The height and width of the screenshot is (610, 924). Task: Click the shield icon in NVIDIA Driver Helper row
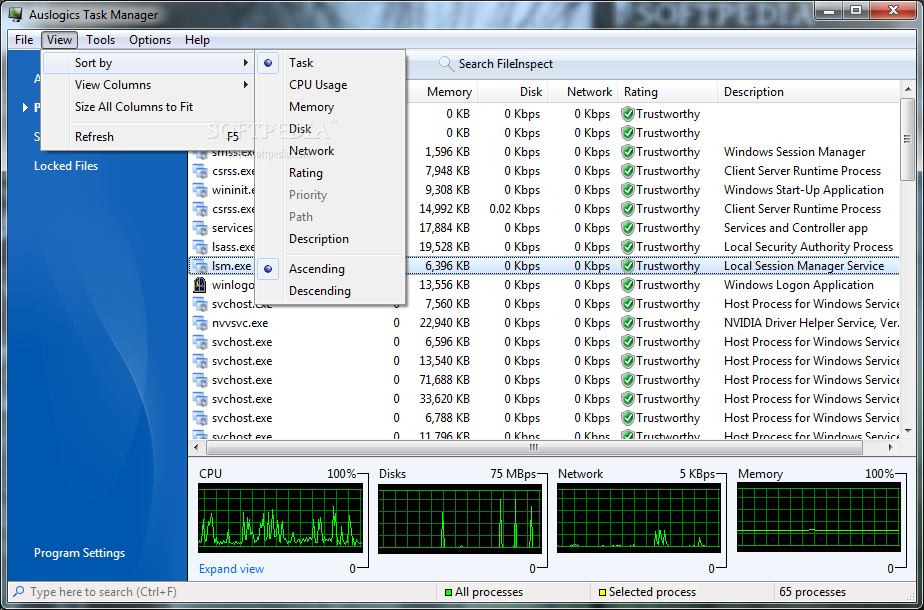(x=628, y=323)
